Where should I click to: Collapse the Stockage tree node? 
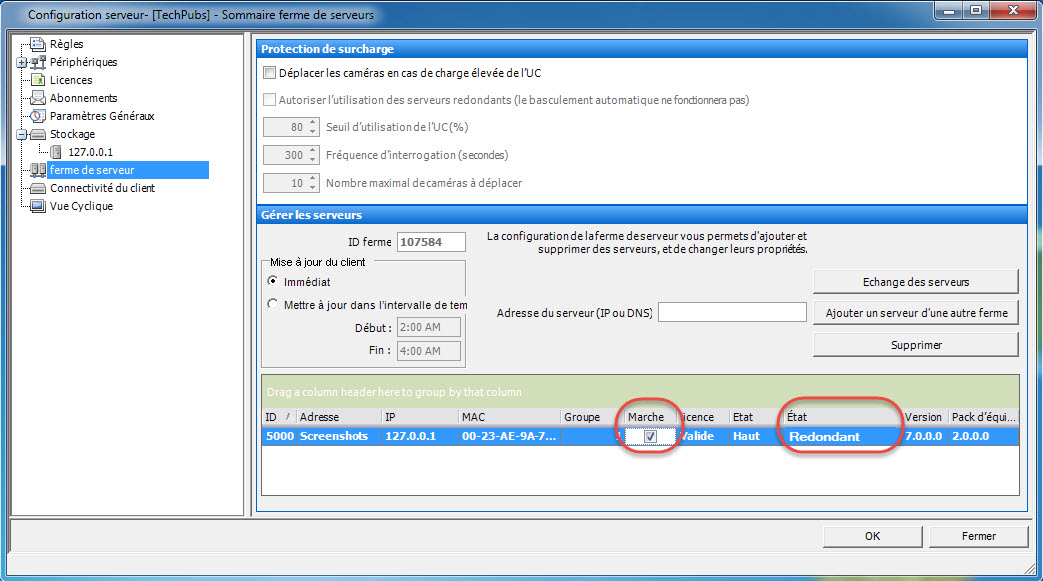[x=21, y=134]
